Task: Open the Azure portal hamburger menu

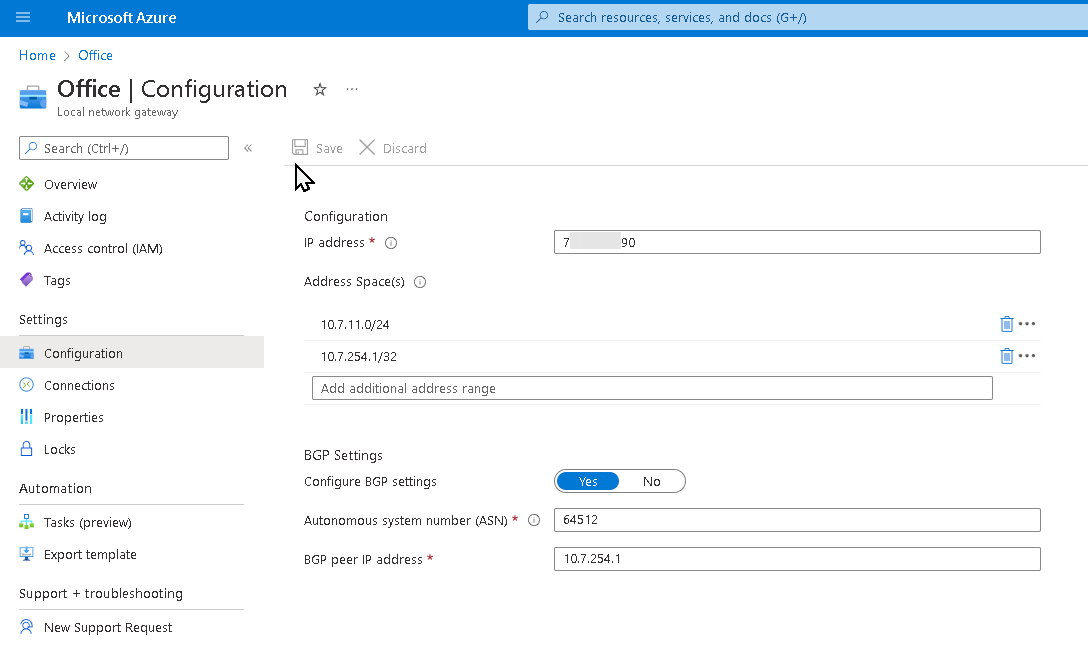Action: 23,17
